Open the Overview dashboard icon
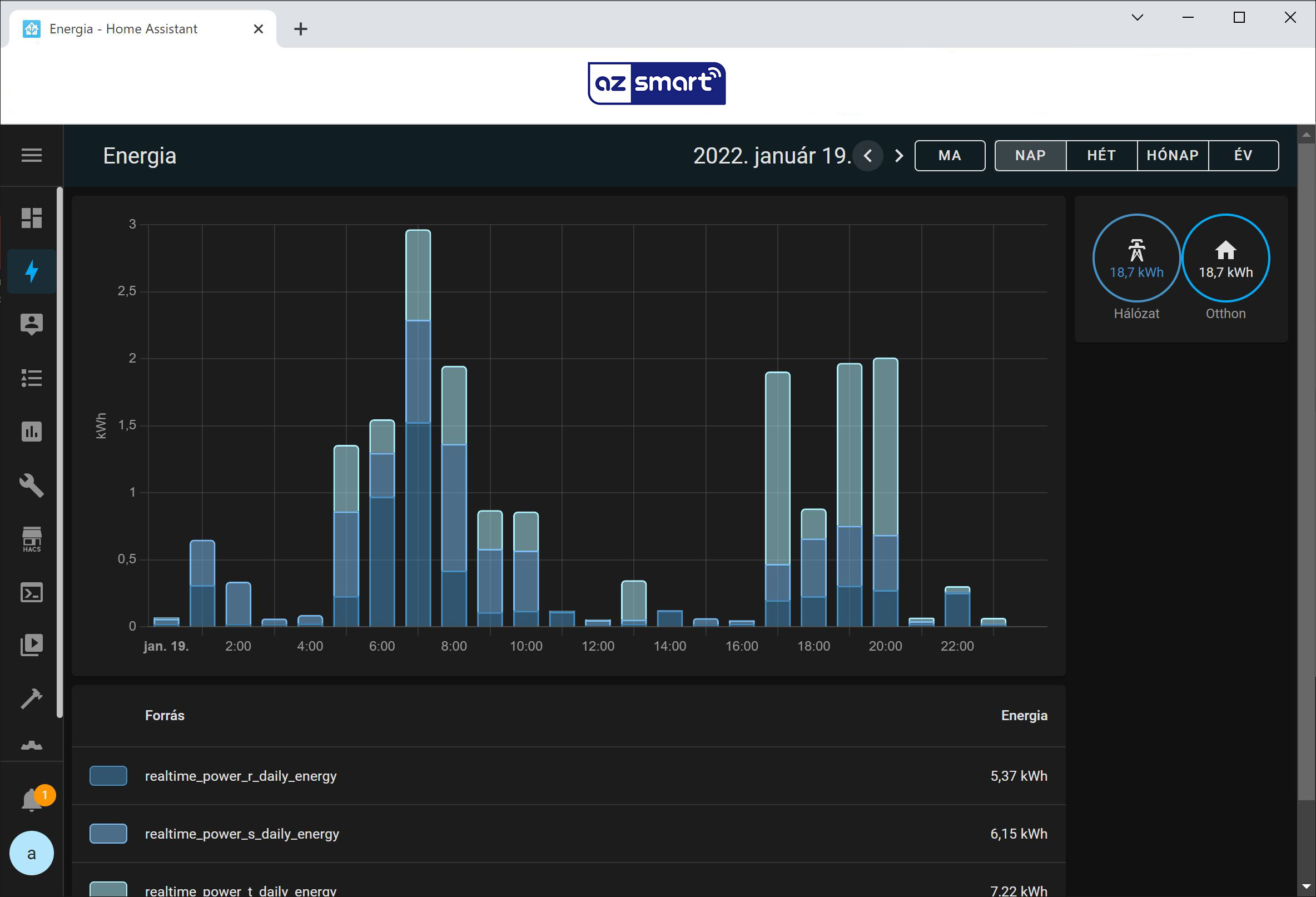Viewport: 1316px width, 897px height. click(32, 218)
